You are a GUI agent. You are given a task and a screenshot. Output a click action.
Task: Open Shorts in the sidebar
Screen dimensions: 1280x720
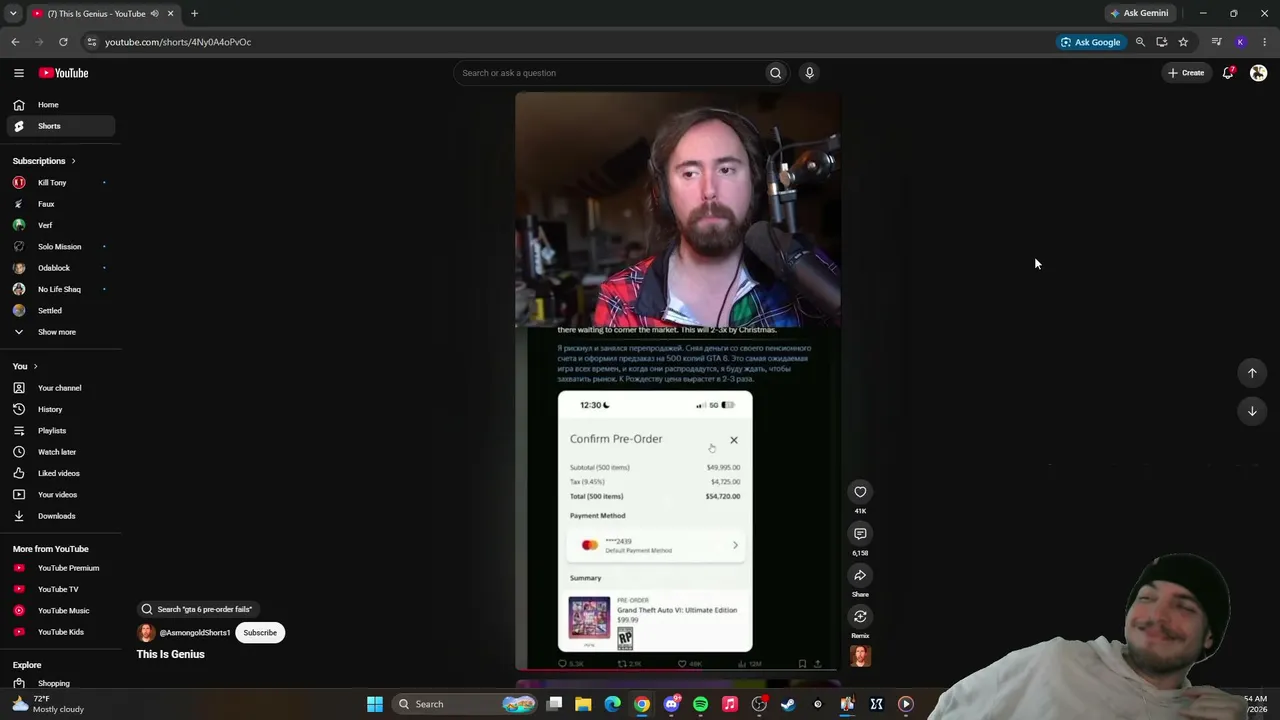pyautogui.click(x=59, y=126)
